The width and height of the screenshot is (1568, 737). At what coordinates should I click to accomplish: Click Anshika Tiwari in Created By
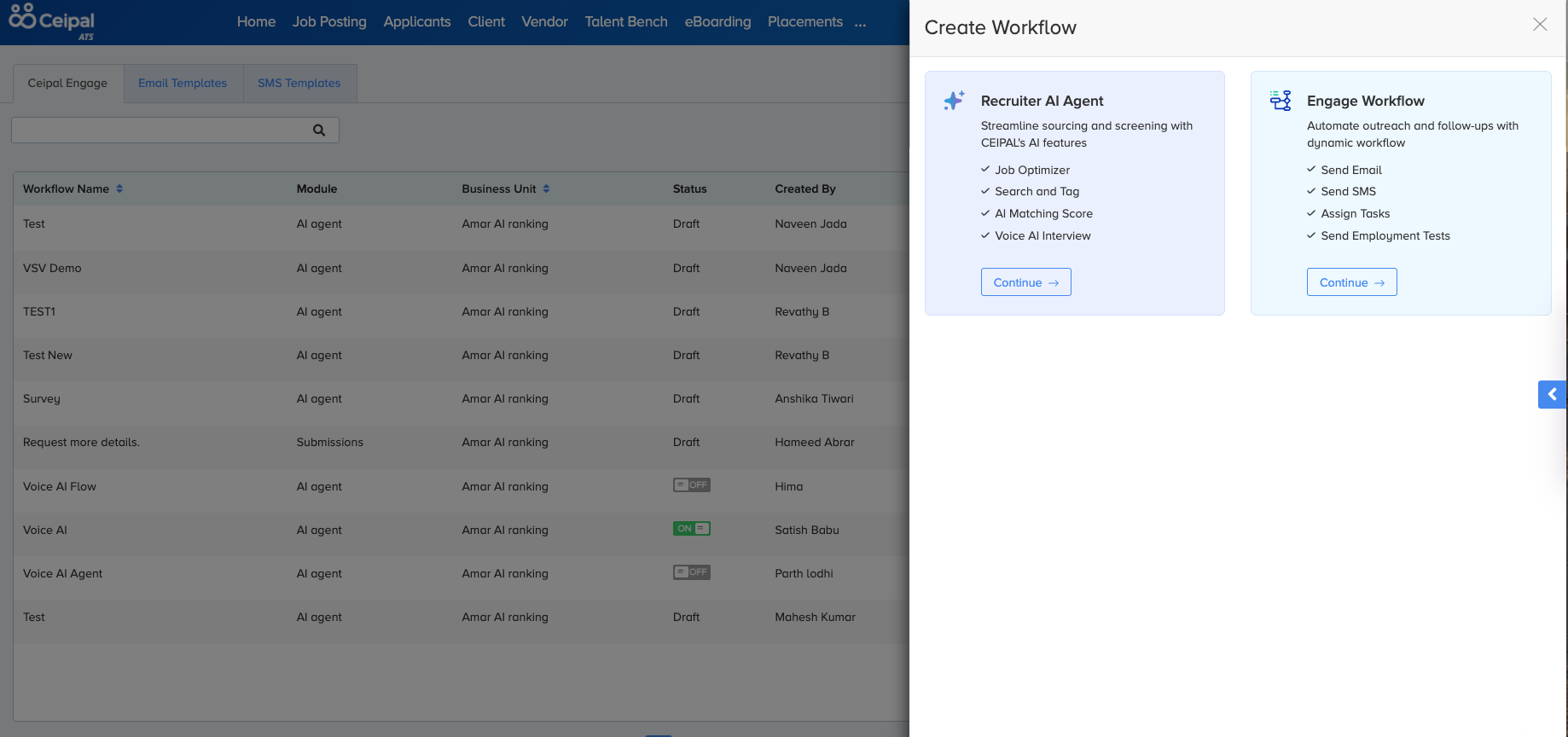[x=814, y=398]
